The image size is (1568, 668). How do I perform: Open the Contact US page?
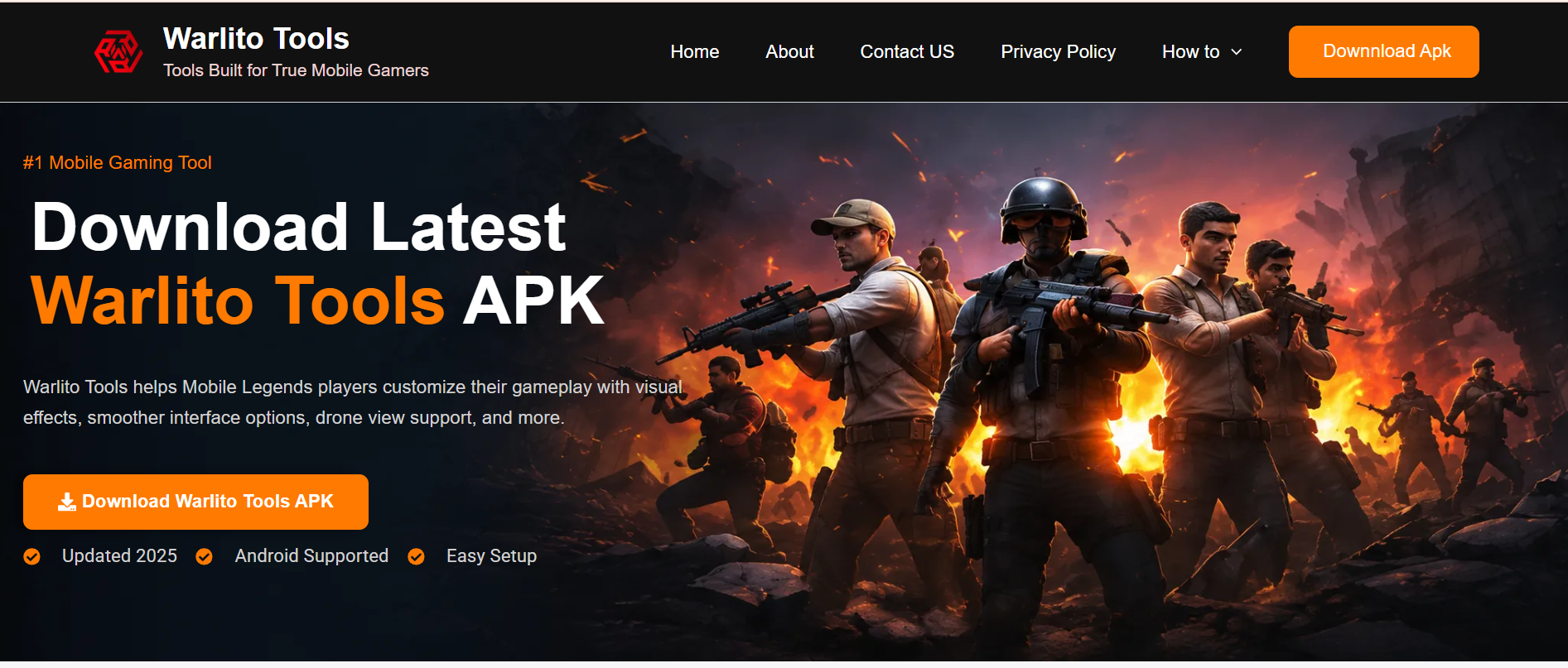[x=907, y=51]
